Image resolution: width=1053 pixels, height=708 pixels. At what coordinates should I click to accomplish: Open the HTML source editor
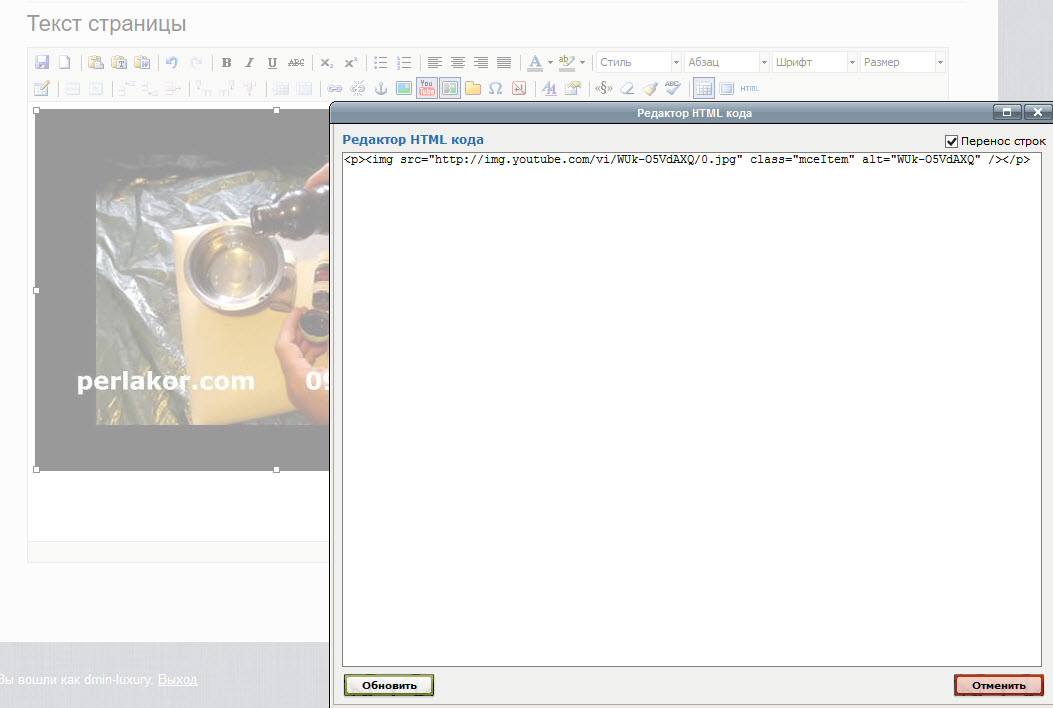[750, 88]
